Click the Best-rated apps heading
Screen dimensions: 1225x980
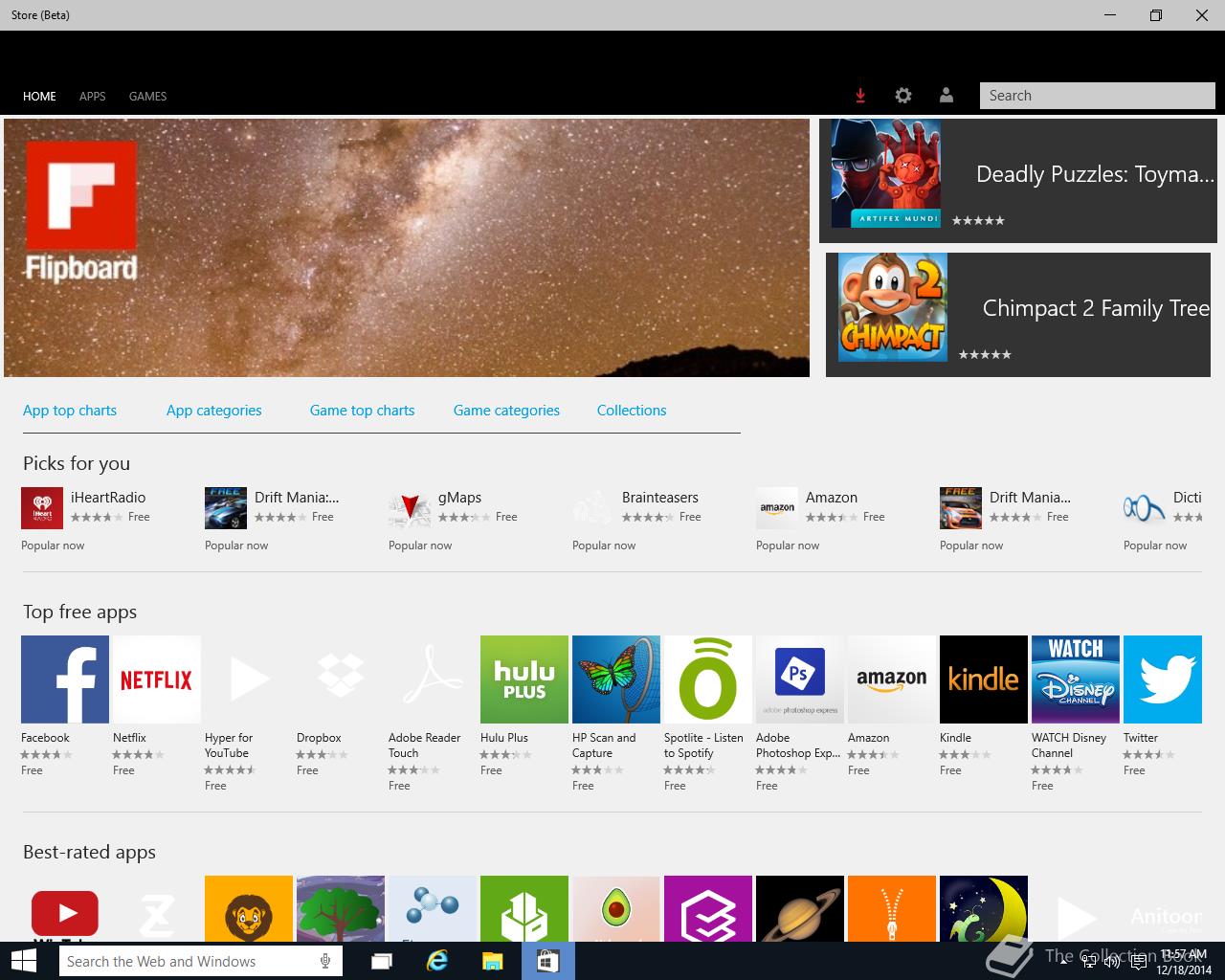click(89, 852)
